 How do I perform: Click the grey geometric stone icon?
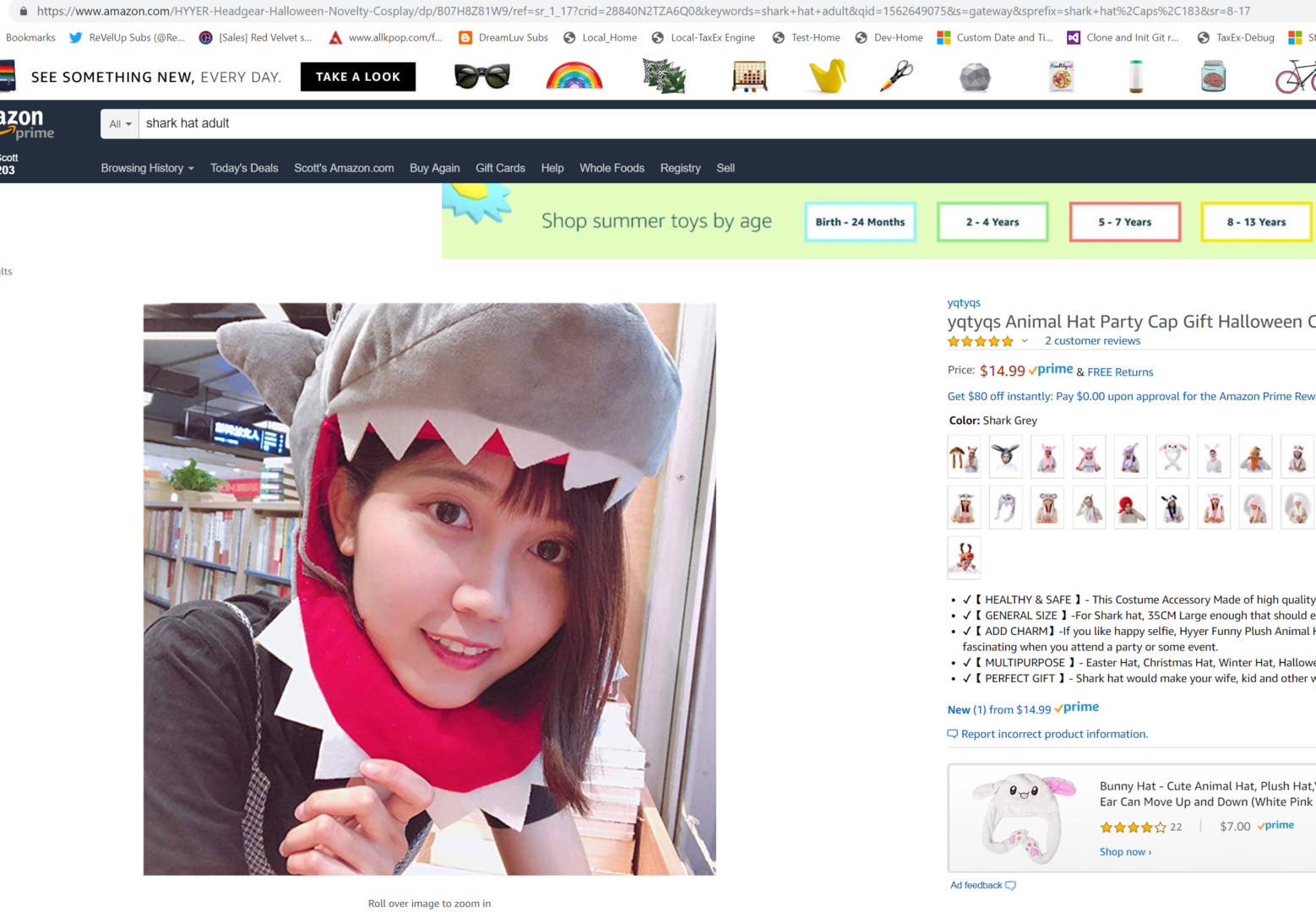click(x=975, y=77)
